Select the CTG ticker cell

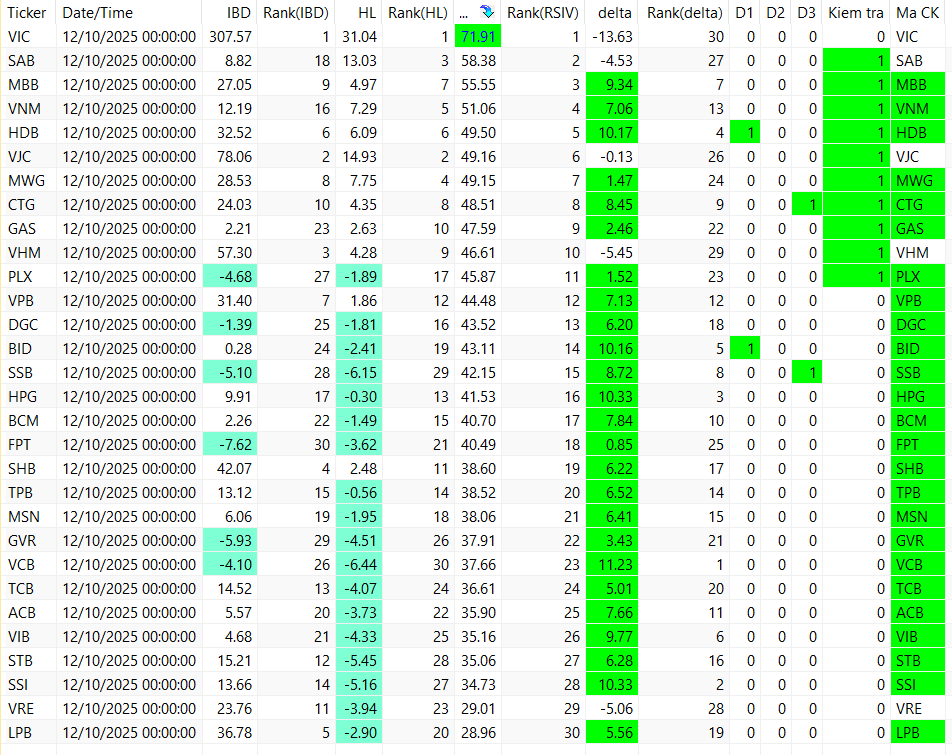(x=29, y=205)
